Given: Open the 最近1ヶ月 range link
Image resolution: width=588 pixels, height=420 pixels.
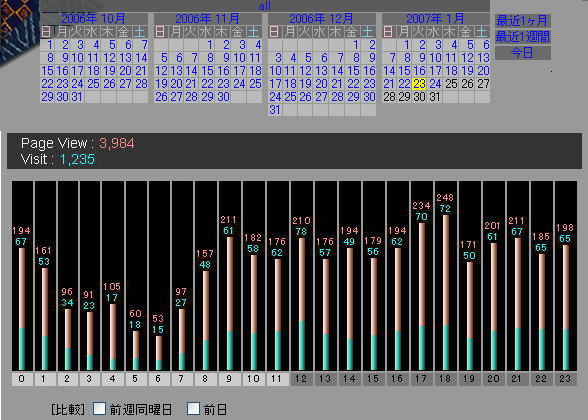Looking at the screenshot, I should click(523, 21).
